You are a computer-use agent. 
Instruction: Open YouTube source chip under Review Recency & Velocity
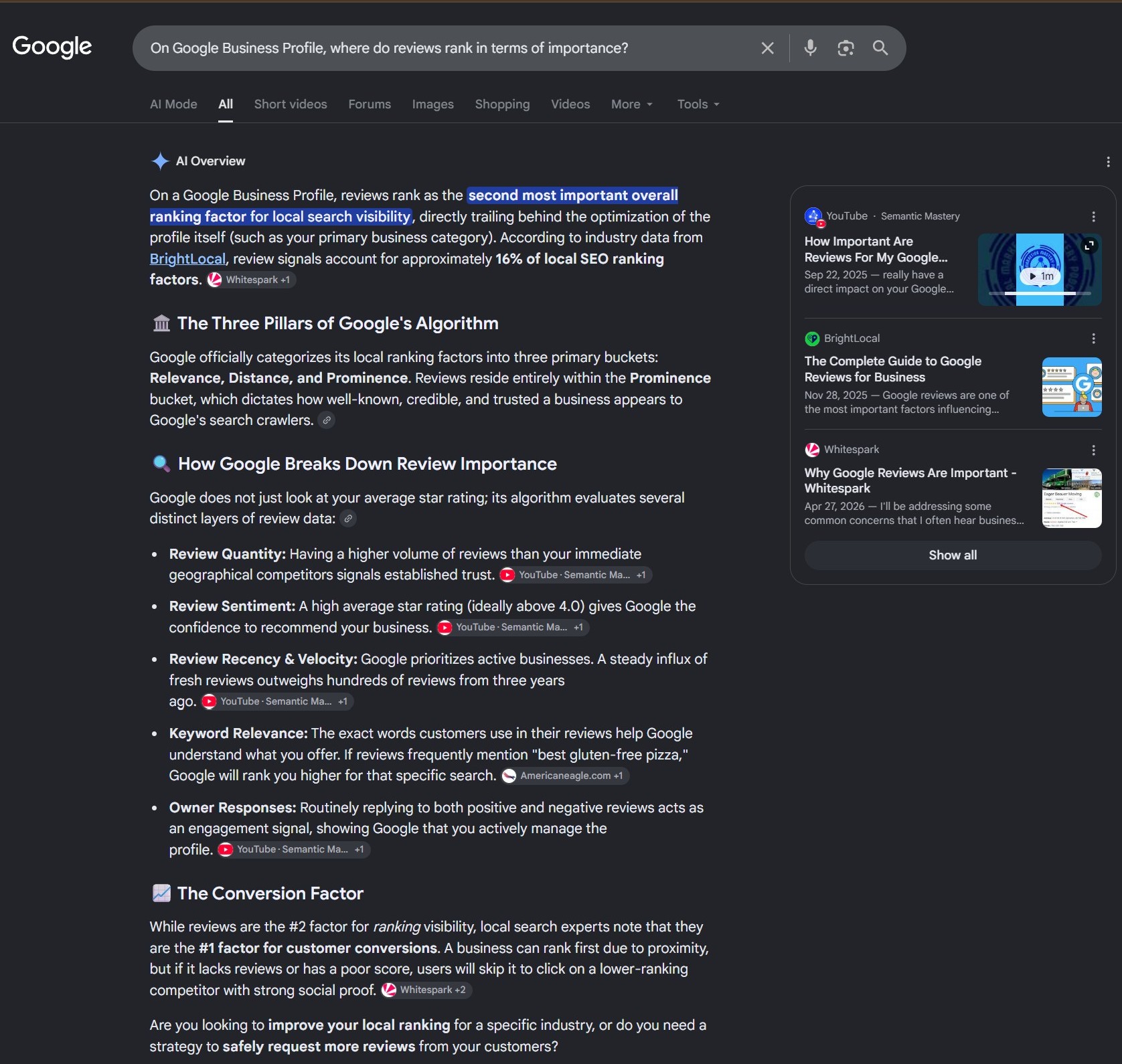click(x=277, y=701)
